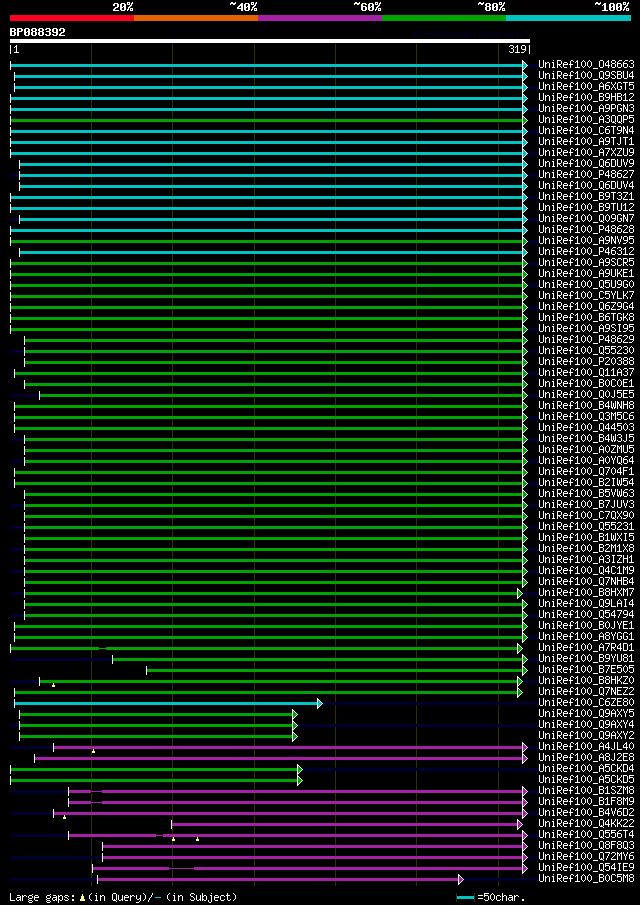Select the UniRef100_B9YU81 label
Screen dimensions: 640x905
pos(586,659)
